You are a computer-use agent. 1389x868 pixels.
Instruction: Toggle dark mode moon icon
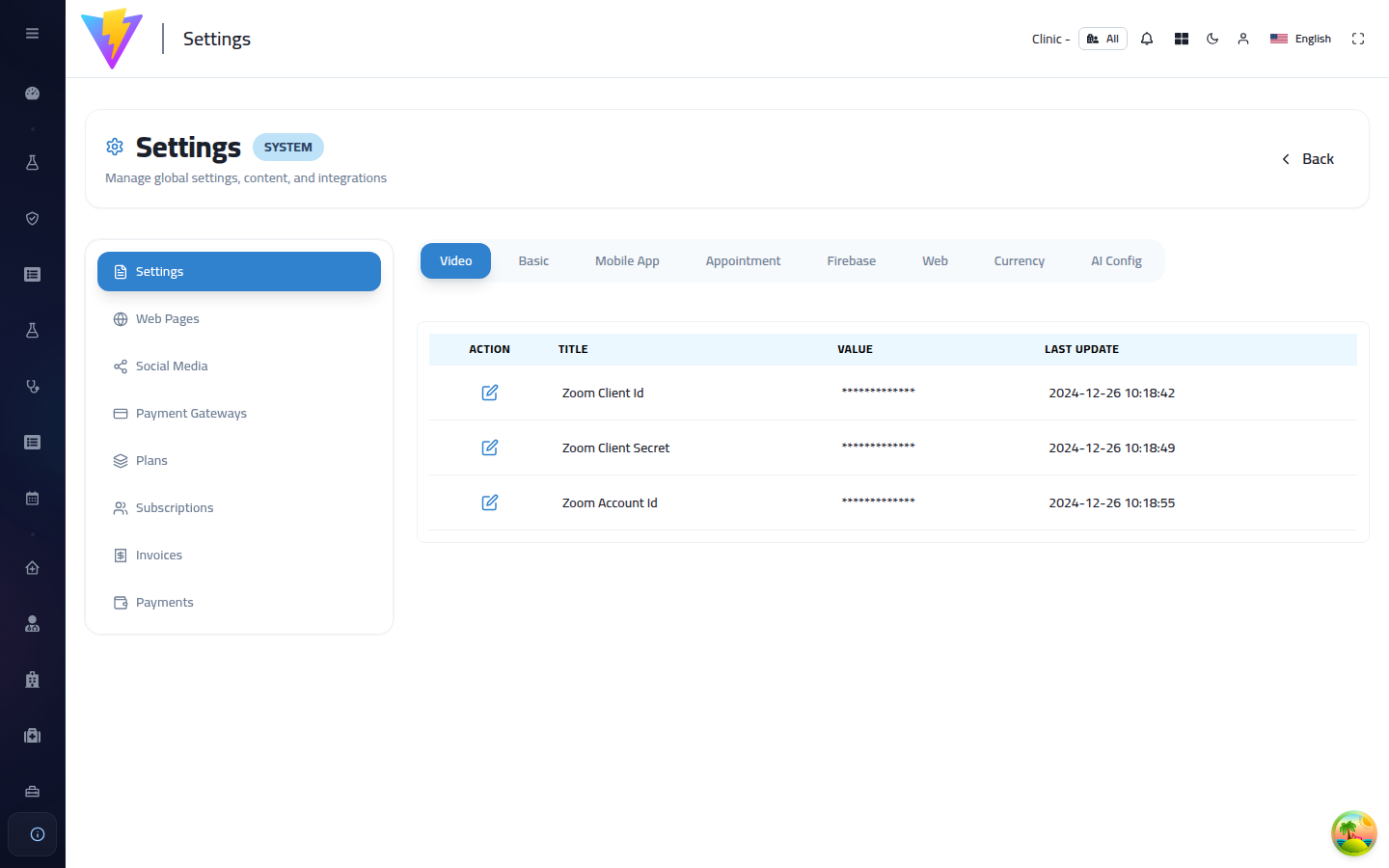[x=1212, y=39]
